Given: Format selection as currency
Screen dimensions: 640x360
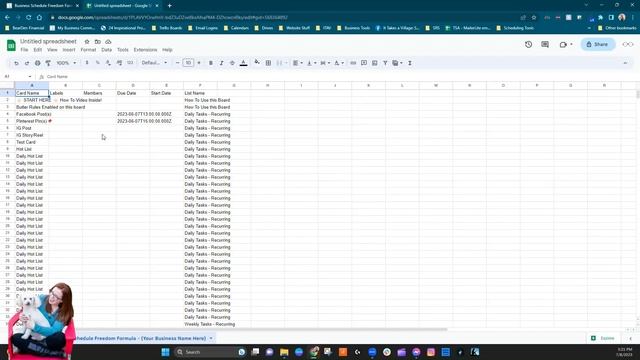Looking at the screenshot, I should (x=87, y=63).
